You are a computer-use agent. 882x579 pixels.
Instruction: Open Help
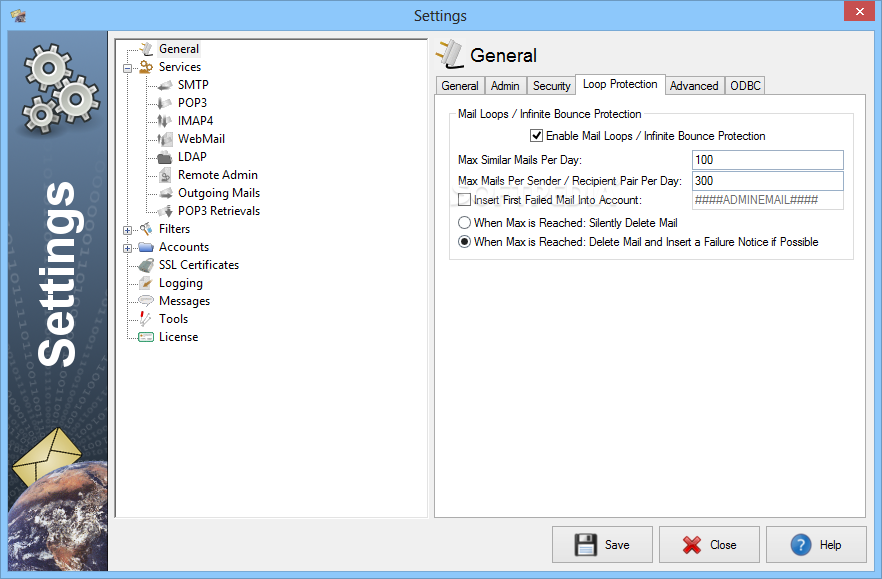[816, 545]
